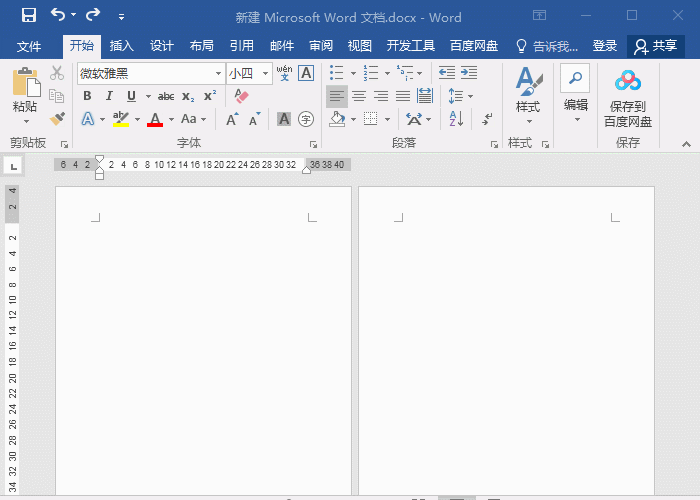Image resolution: width=700 pixels, height=500 pixels.
Task: Apply the red font color swatch
Action: (x=154, y=120)
